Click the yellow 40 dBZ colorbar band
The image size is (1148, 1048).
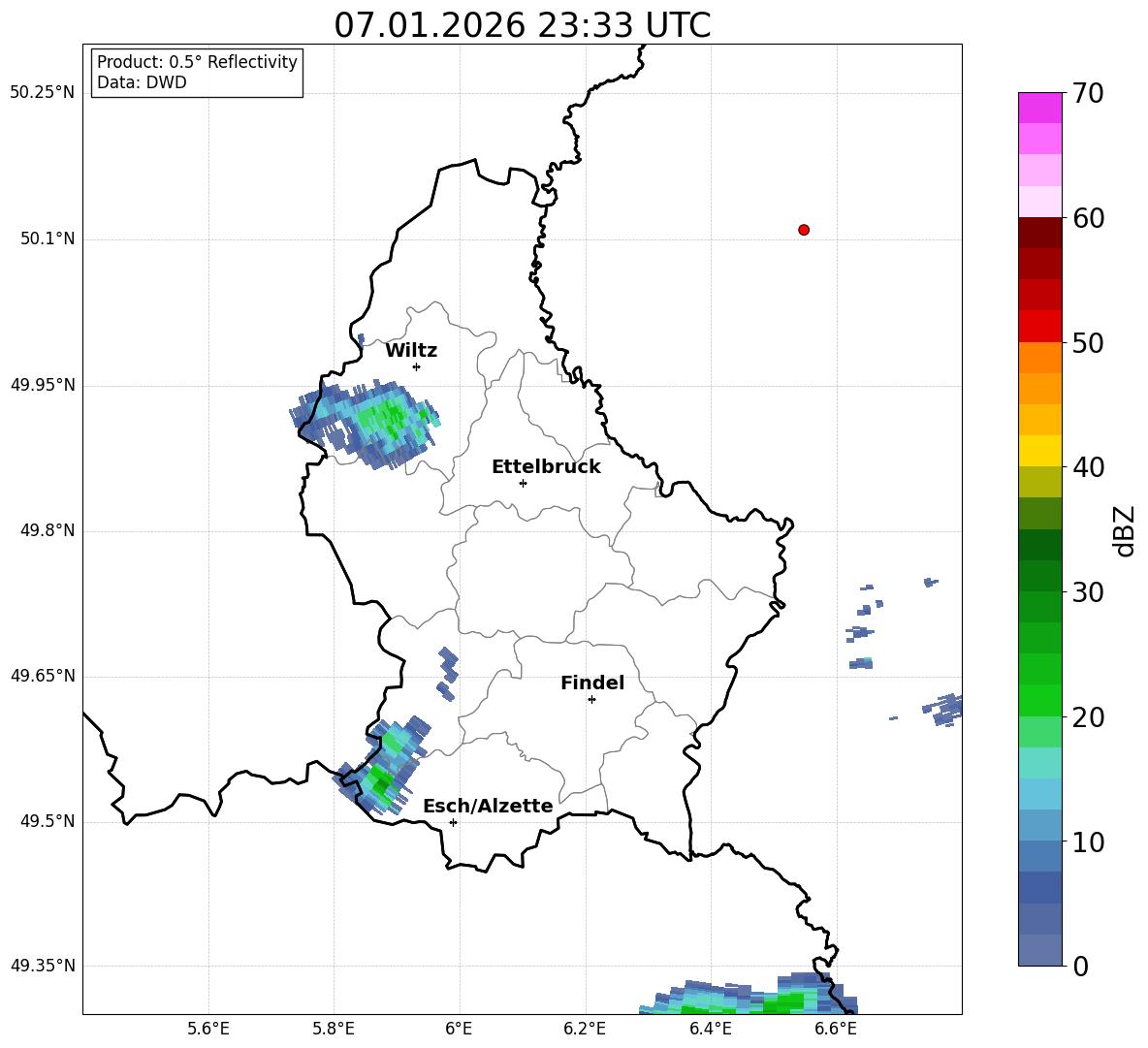pyautogui.click(x=1039, y=451)
